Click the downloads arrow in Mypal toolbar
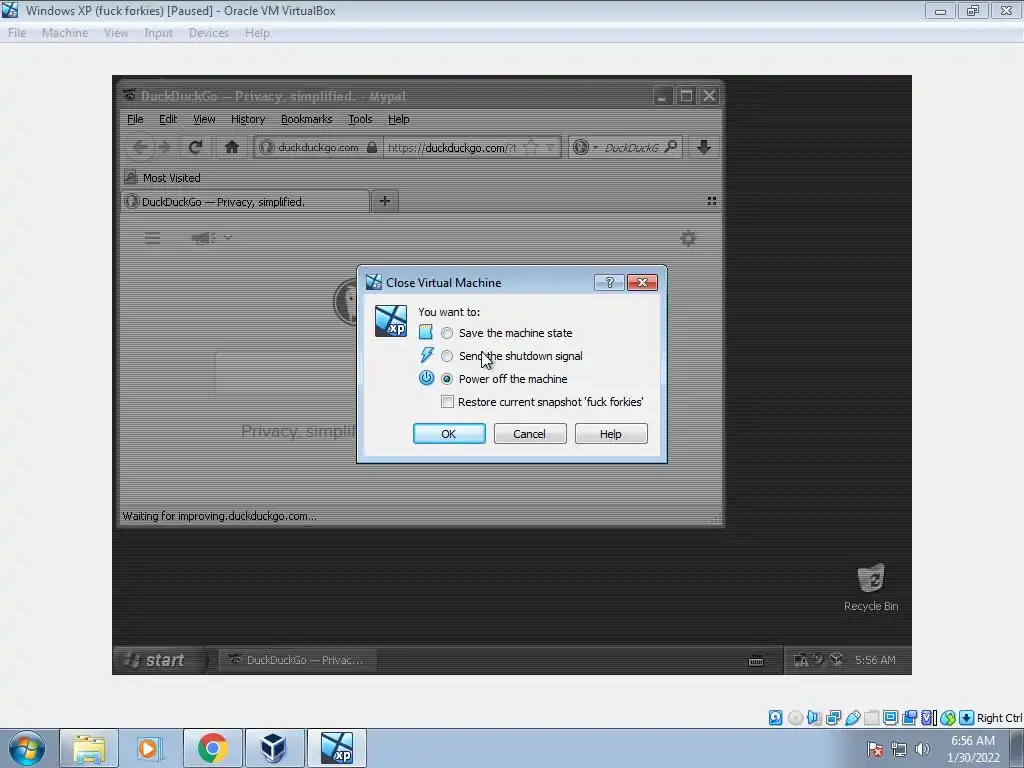 tap(703, 147)
